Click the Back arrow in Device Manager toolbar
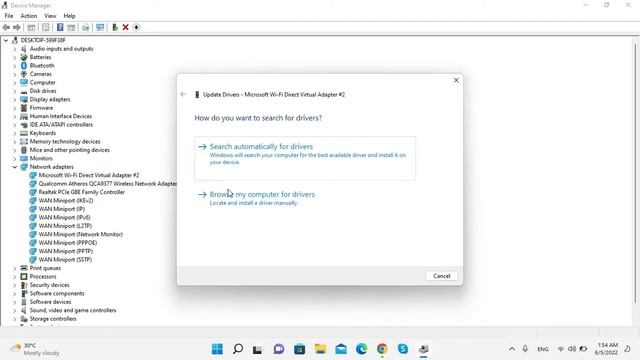Viewport: 640px width, 360px height. [6, 27]
